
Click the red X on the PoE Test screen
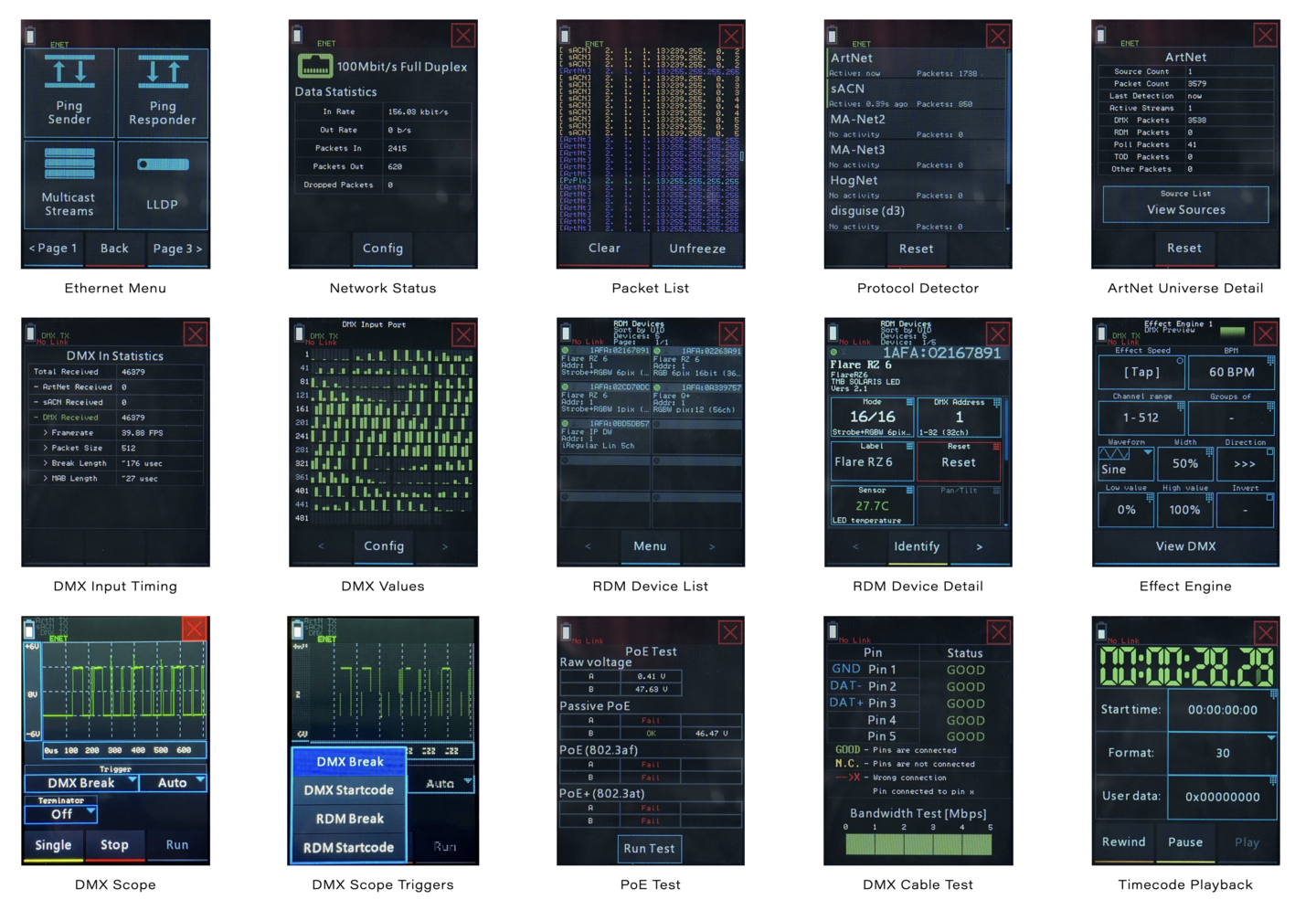pyautogui.click(x=730, y=632)
